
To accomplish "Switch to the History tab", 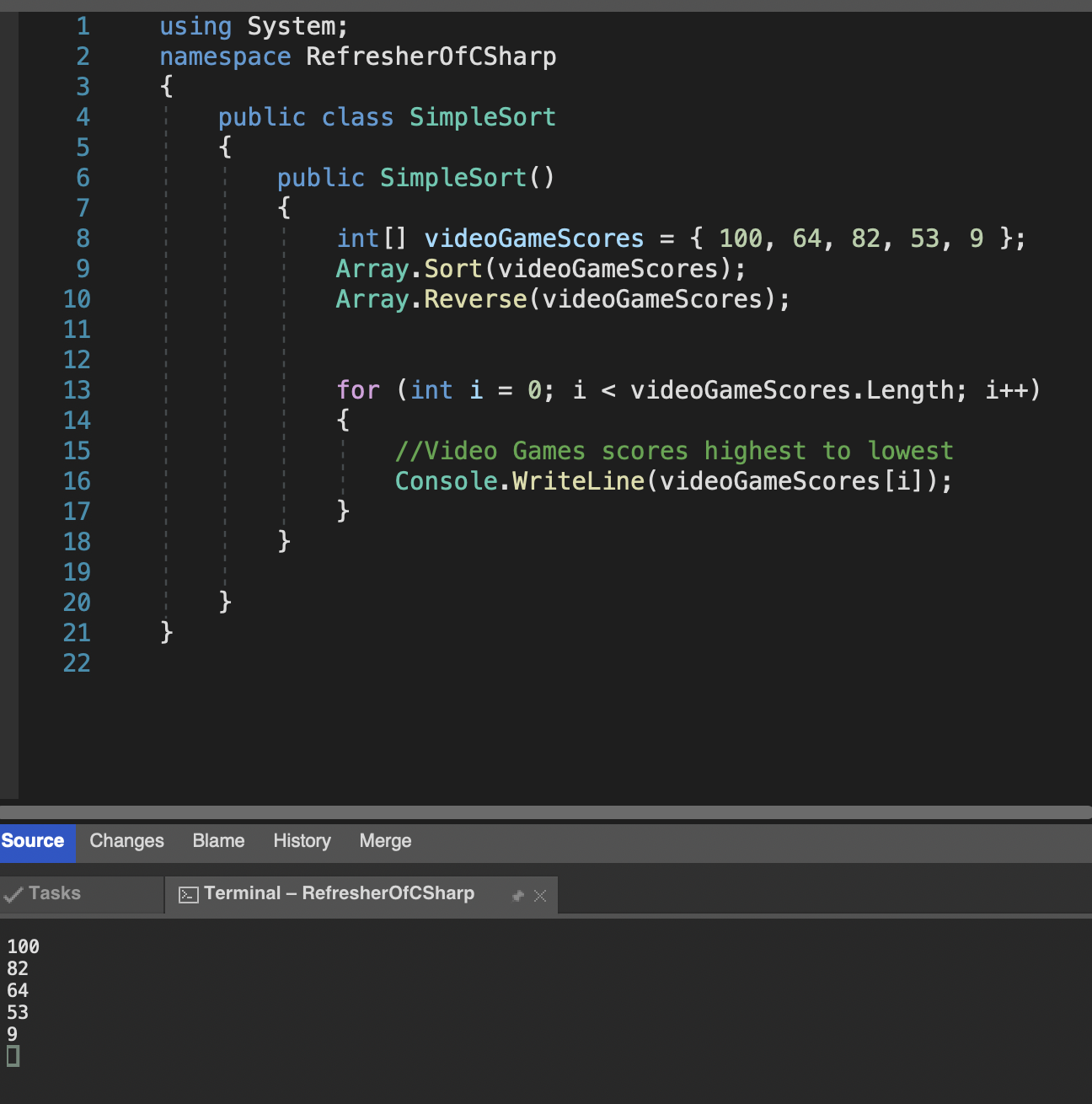I will pyautogui.click(x=301, y=840).
